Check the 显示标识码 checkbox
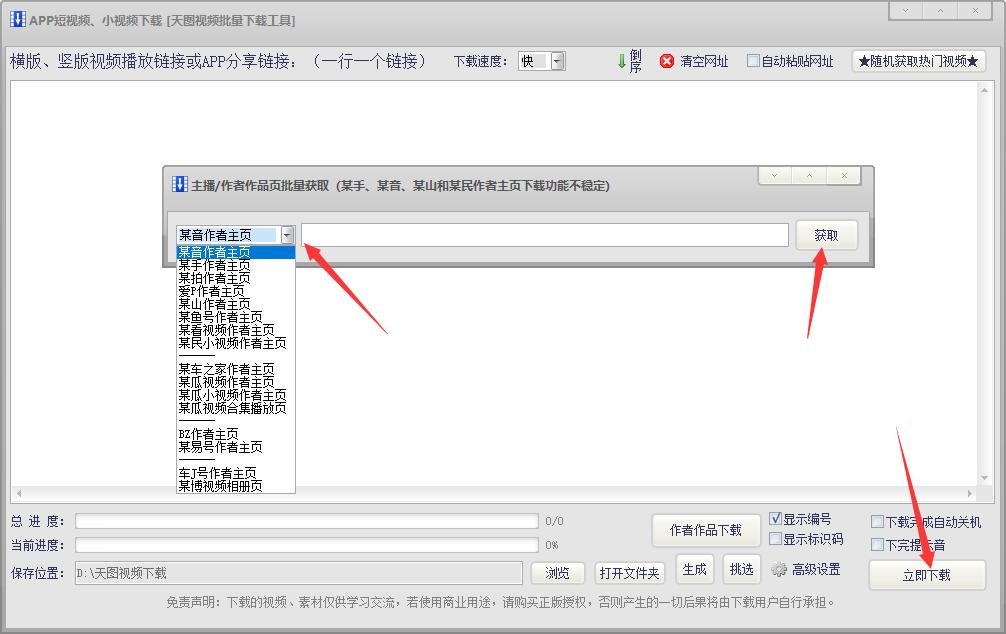This screenshot has width=1006, height=634. tap(777, 539)
